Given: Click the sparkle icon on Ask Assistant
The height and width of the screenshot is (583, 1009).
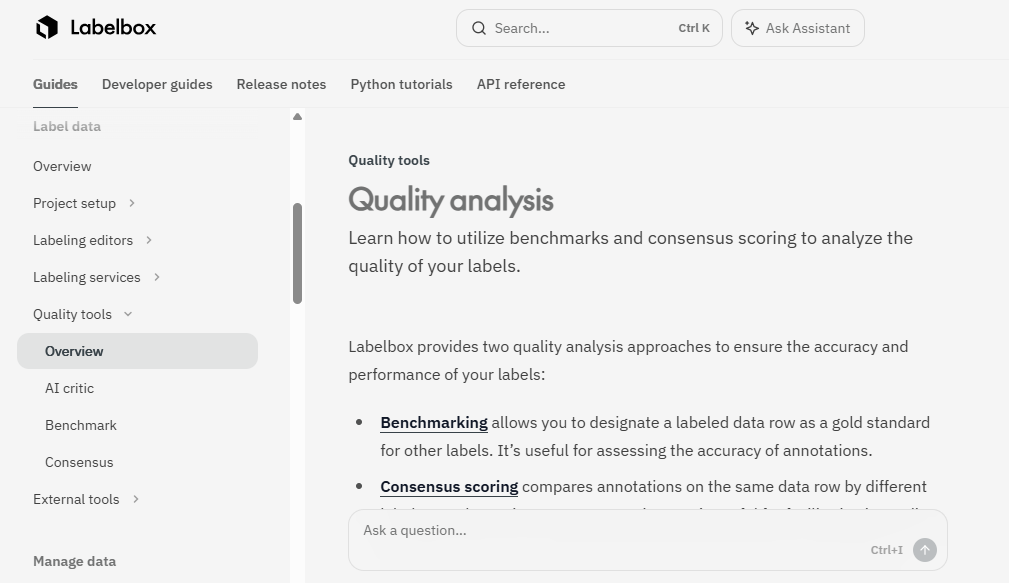Looking at the screenshot, I should (x=752, y=28).
